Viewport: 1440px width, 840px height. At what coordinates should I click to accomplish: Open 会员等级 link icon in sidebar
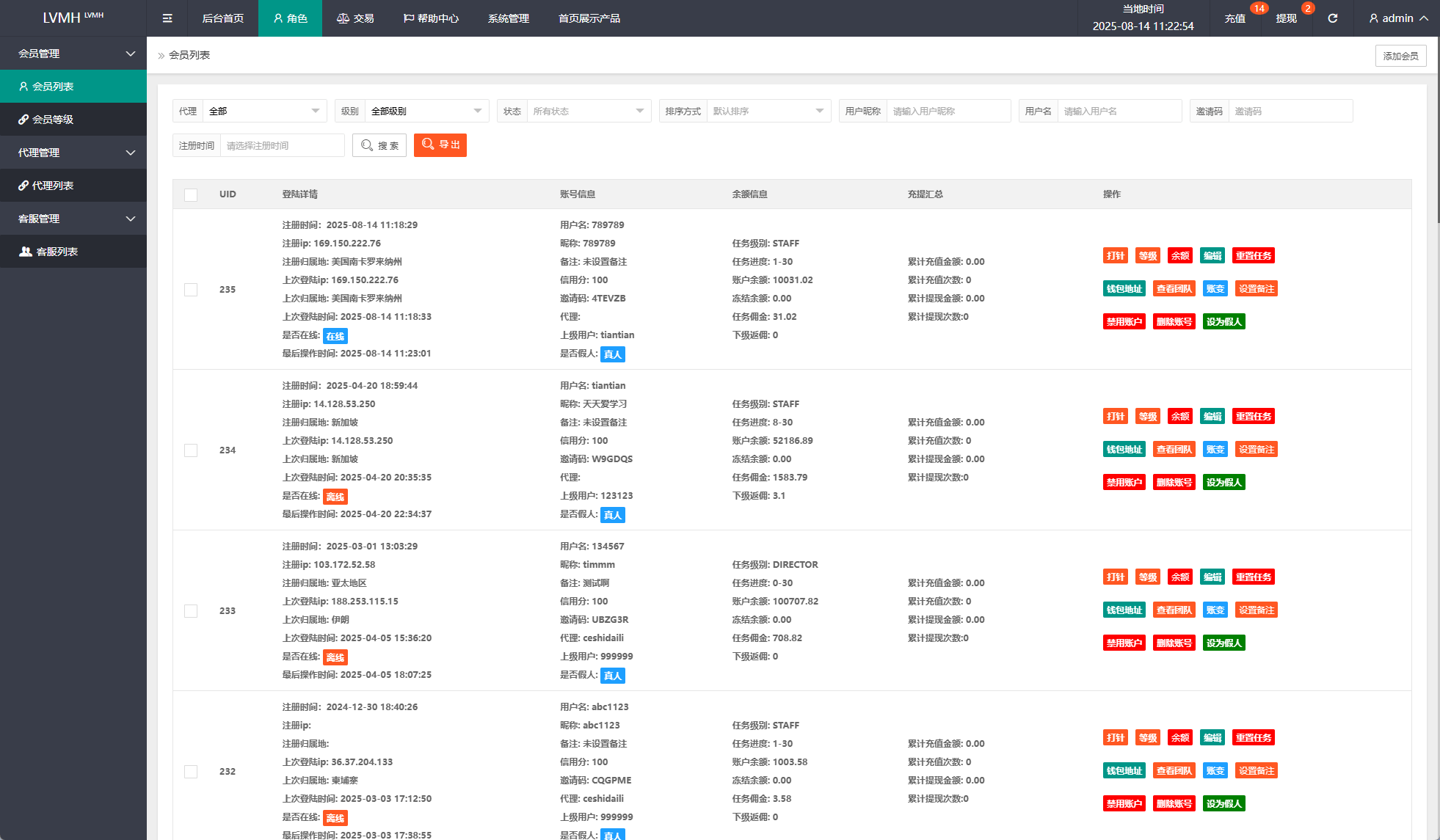(24, 120)
